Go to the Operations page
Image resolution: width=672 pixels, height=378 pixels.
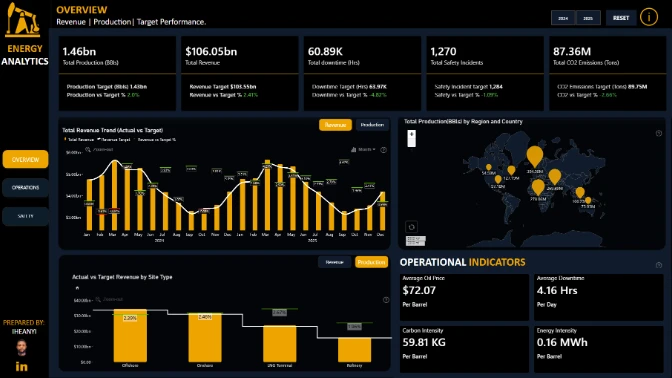point(25,188)
